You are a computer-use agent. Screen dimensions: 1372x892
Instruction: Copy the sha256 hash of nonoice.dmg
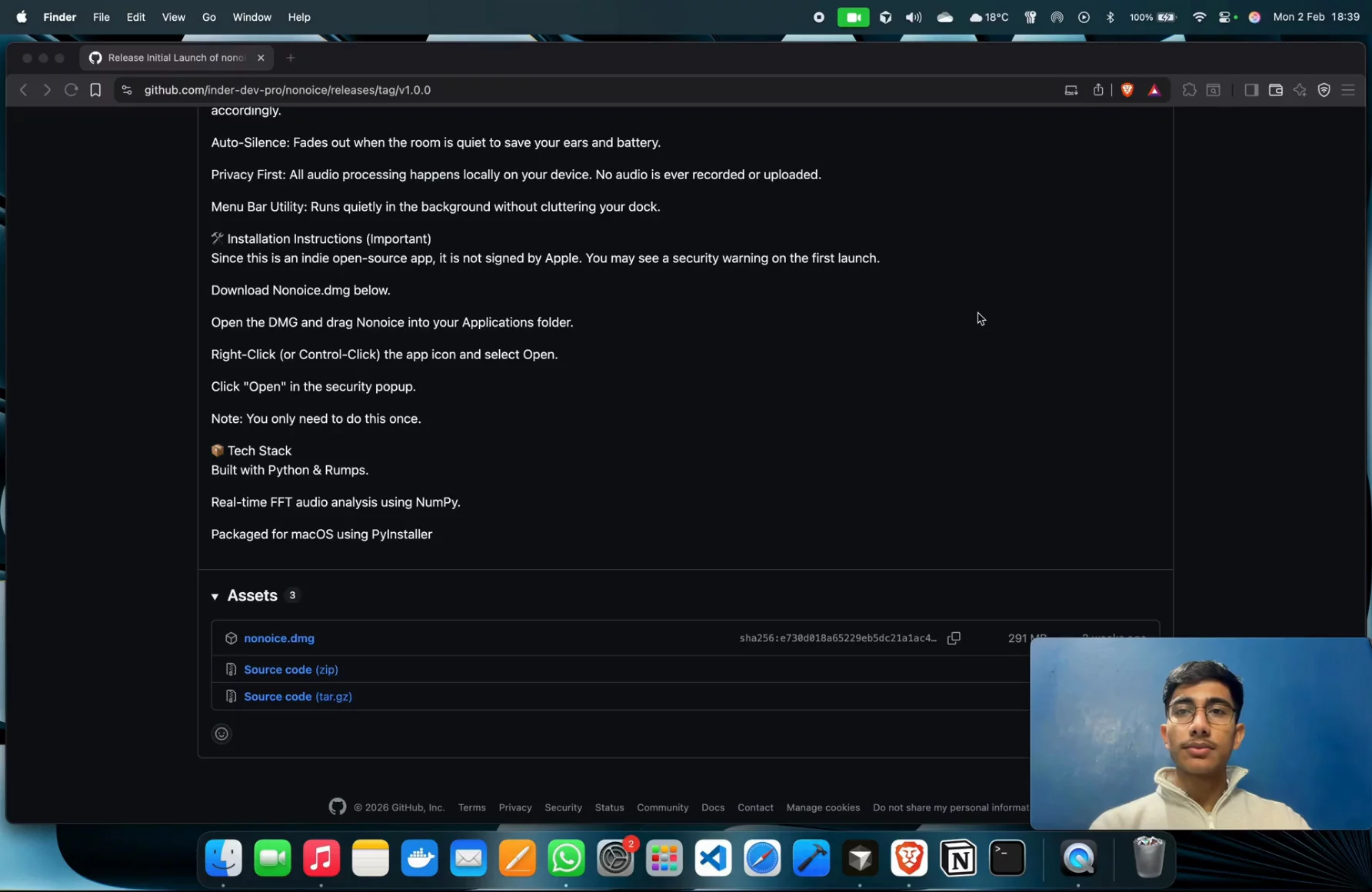pos(954,638)
